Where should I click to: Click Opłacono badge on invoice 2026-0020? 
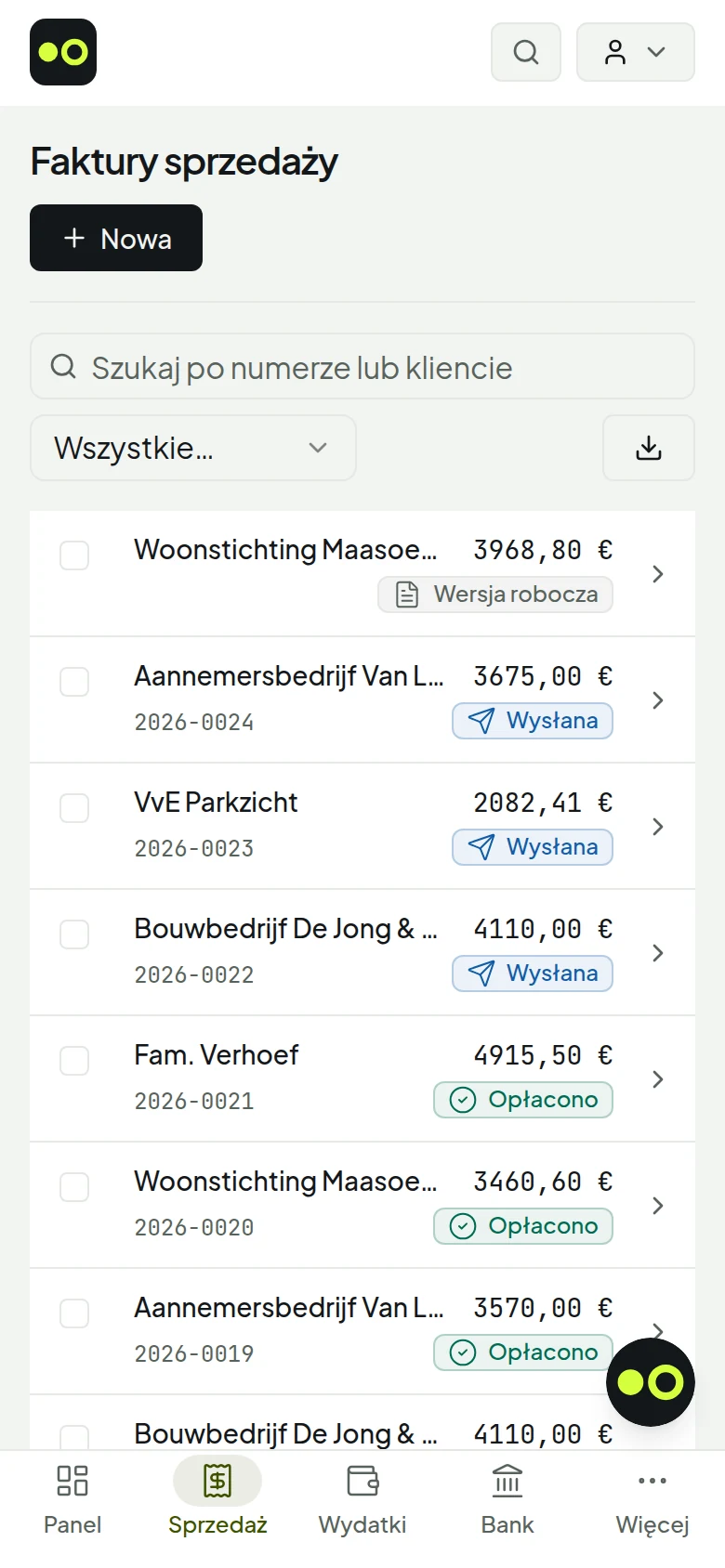click(523, 1226)
